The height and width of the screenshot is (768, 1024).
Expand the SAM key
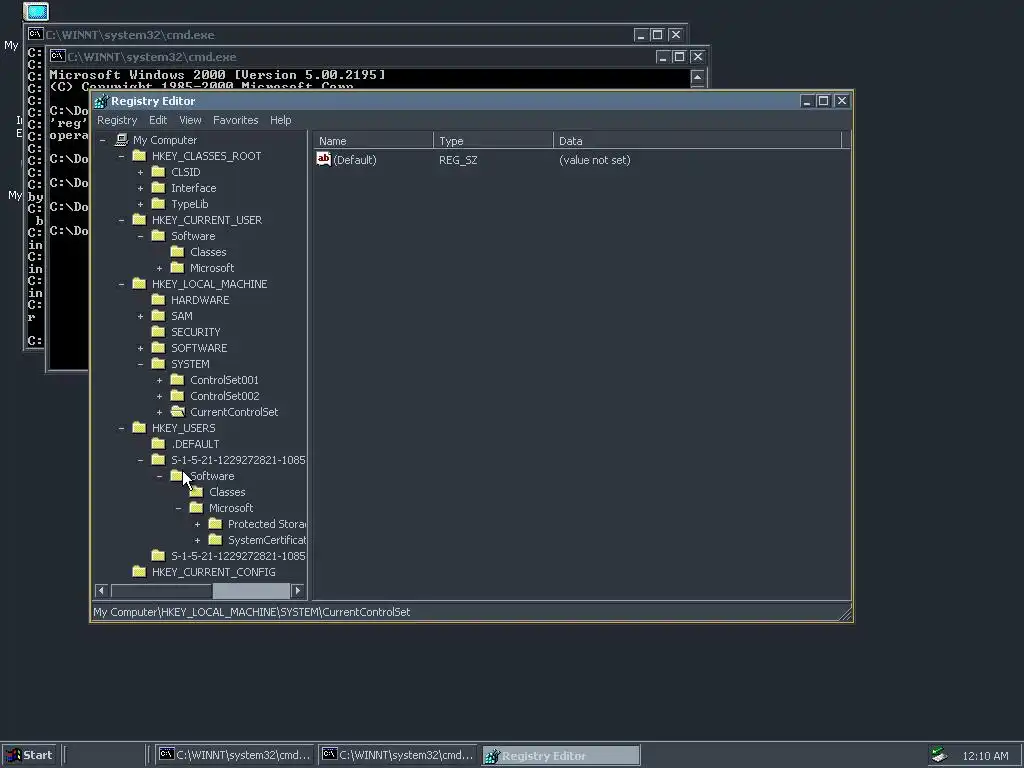point(140,316)
